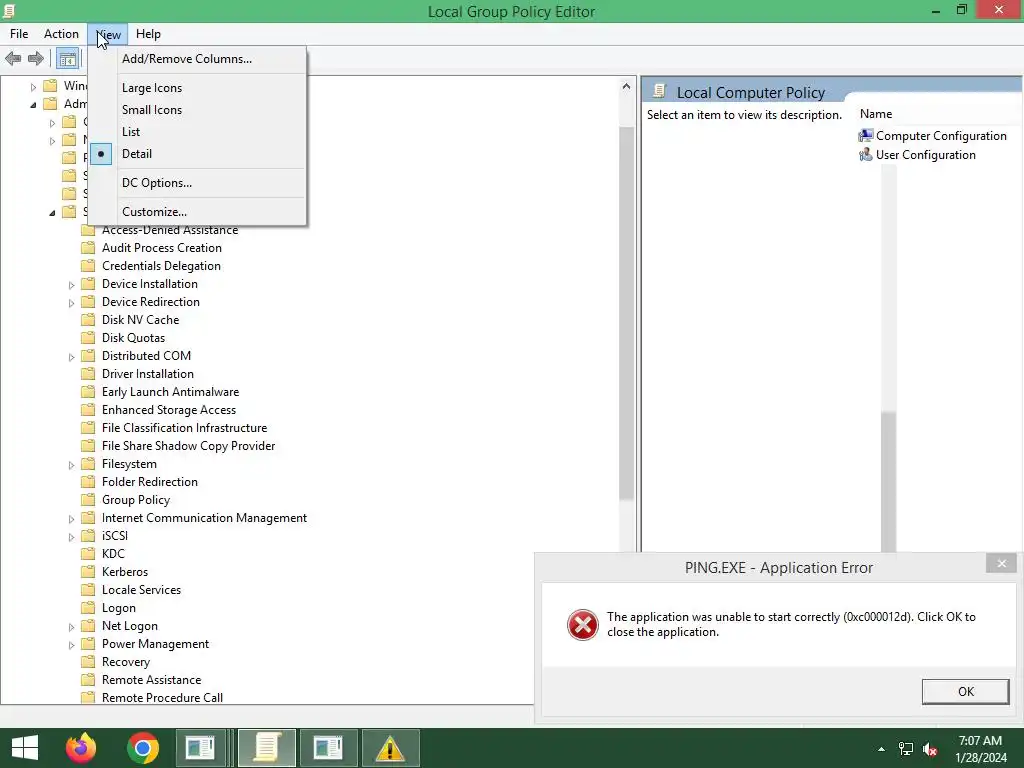Click the Computer Configuration icon in Name list

point(865,136)
